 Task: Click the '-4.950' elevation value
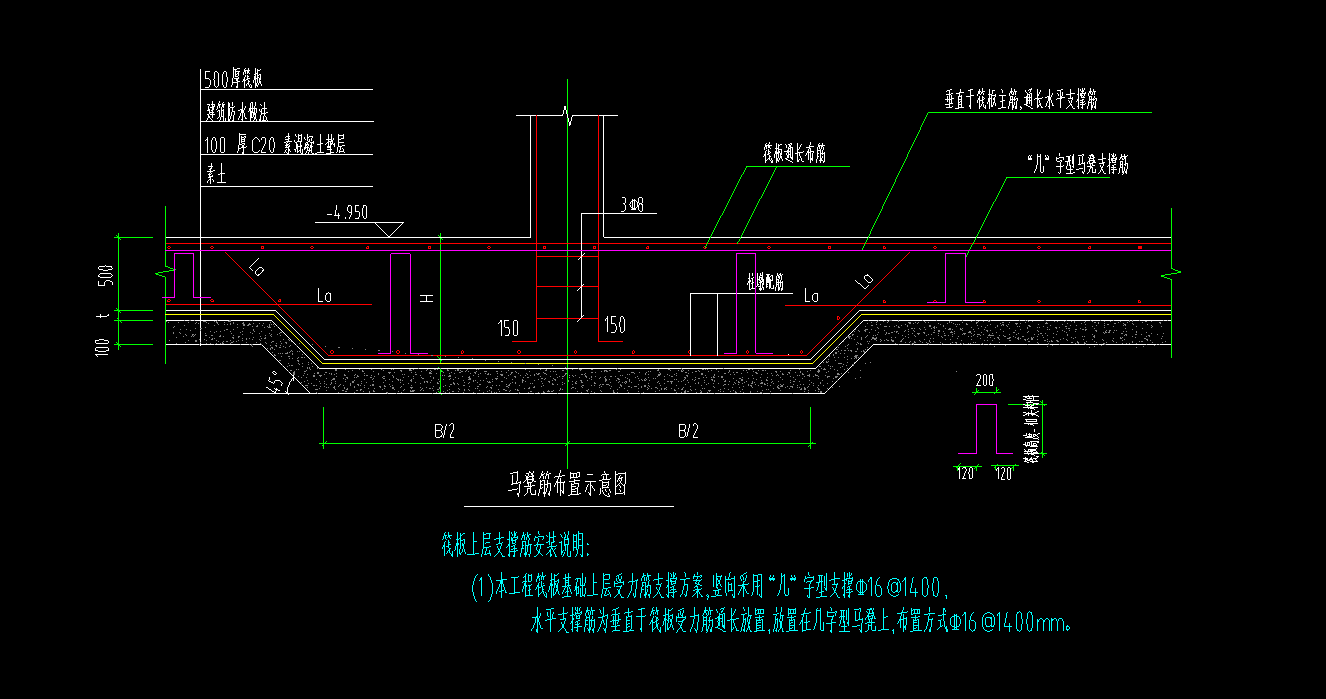point(348,212)
